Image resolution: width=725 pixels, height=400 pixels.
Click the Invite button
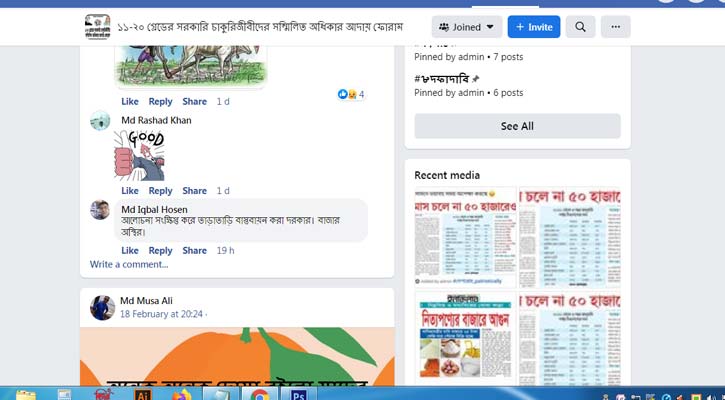click(x=534, y=27)
